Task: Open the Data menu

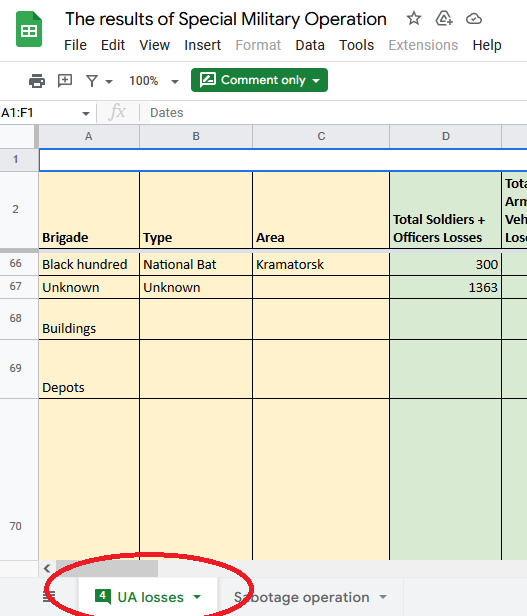Action: 310,45
